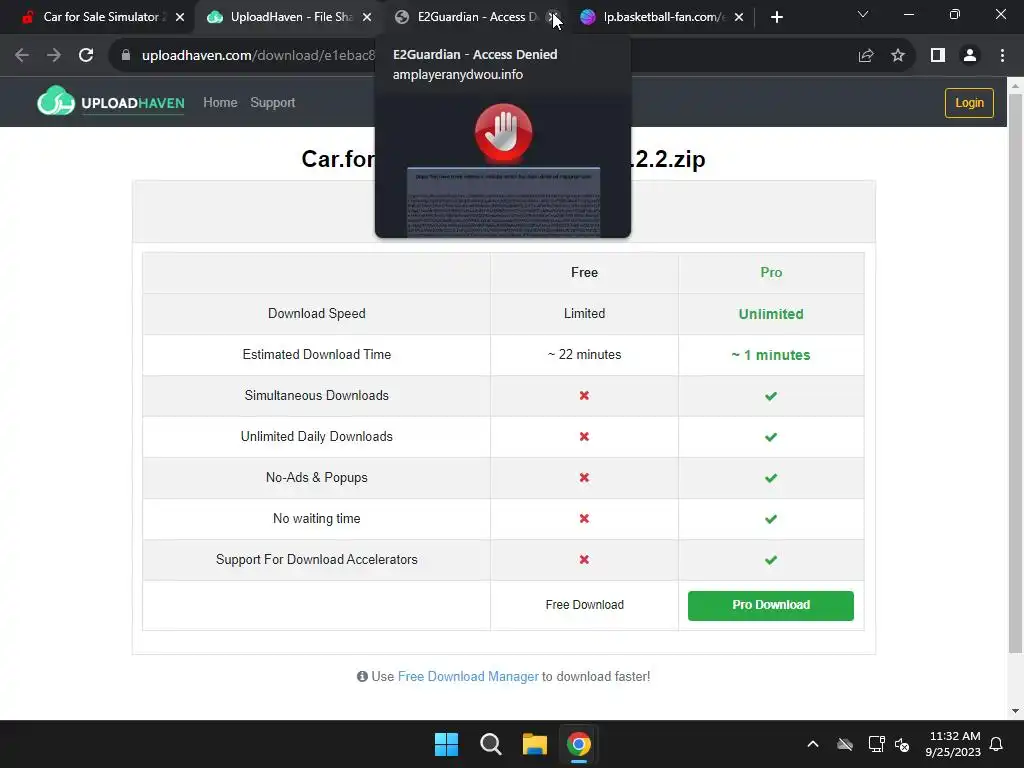The height and width of the screenshot is (768, 1024).
Task: Click the OneDrive cloud tray icon
Action: 845,744
